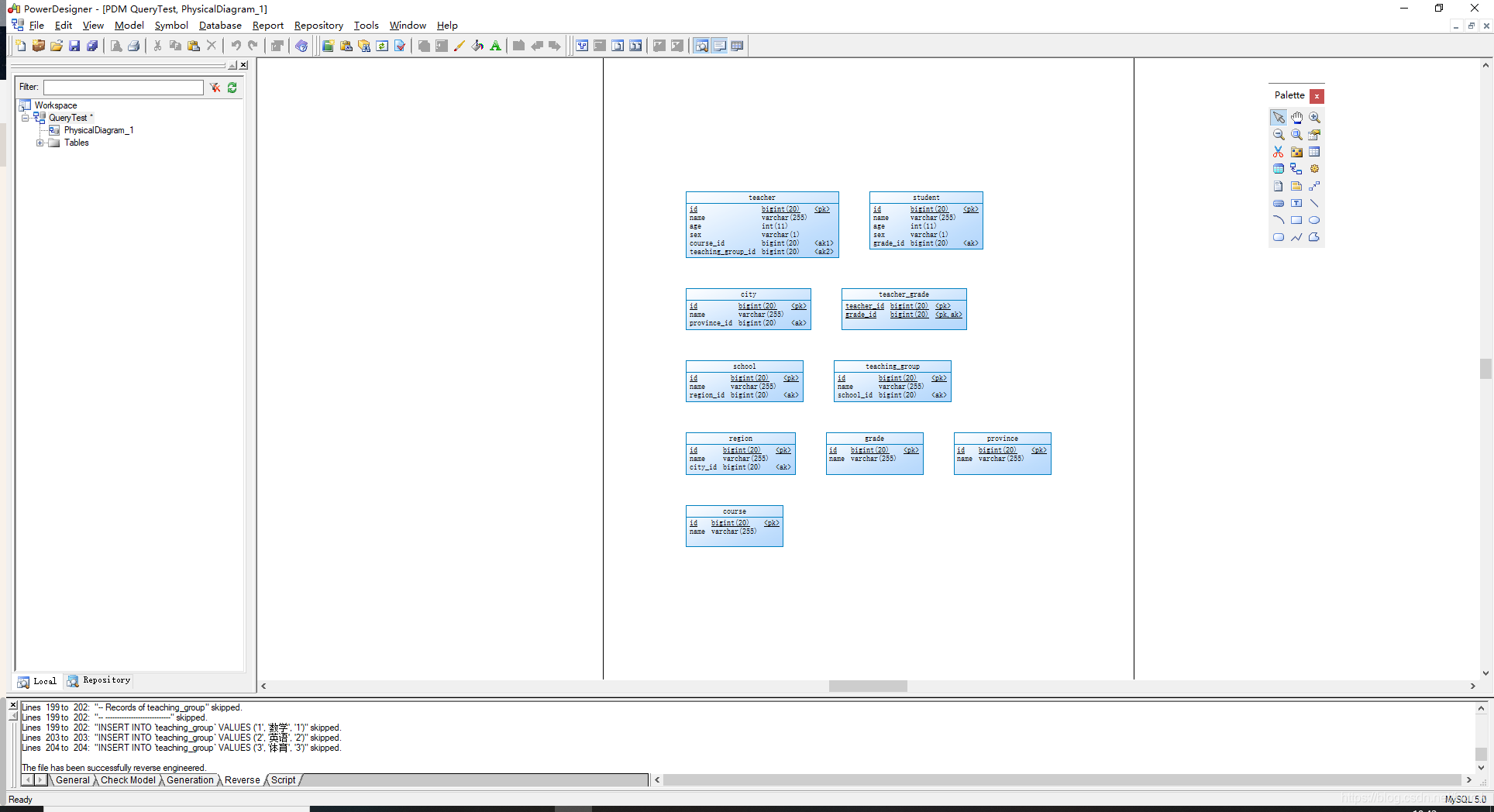The height and width of the screenshot is (812, 1494).
Task: Select the Properties tool in the Palette
Action: click(1314, 135)
